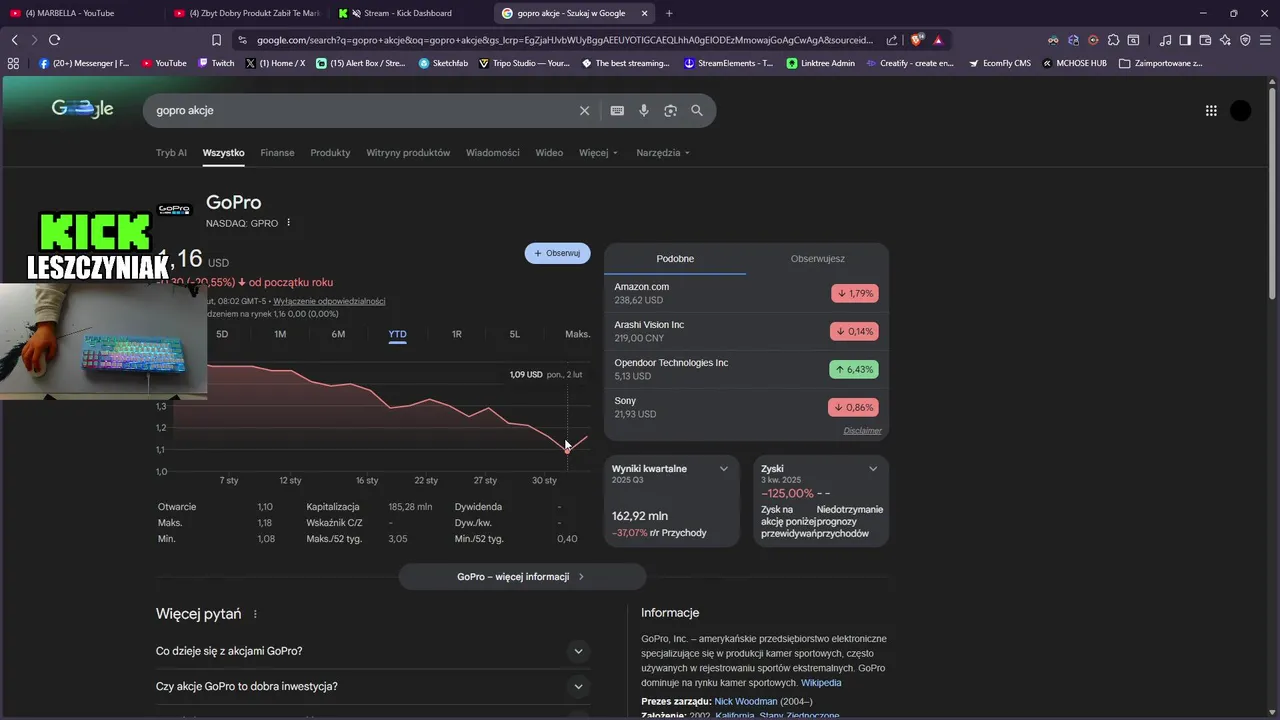Click the magnifier search icon

point(697,110)
